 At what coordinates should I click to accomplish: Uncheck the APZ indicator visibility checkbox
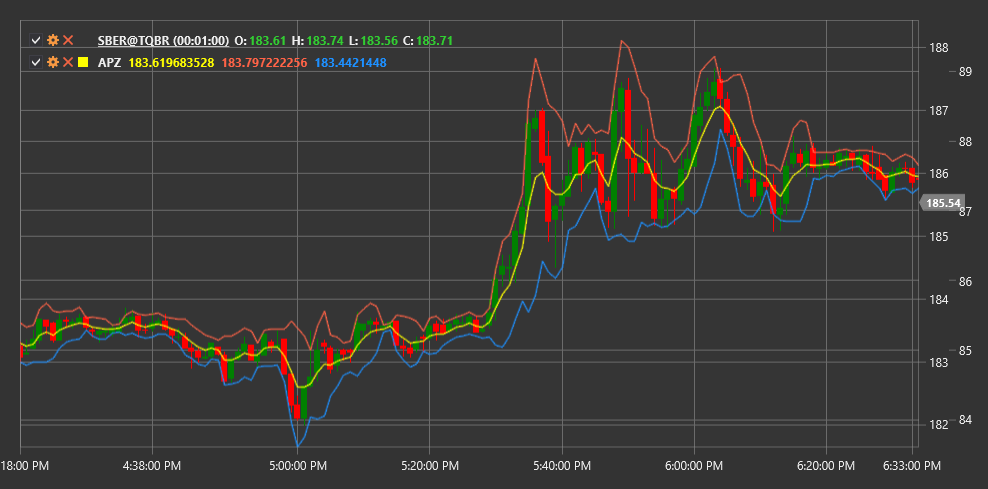pos(36,62)
